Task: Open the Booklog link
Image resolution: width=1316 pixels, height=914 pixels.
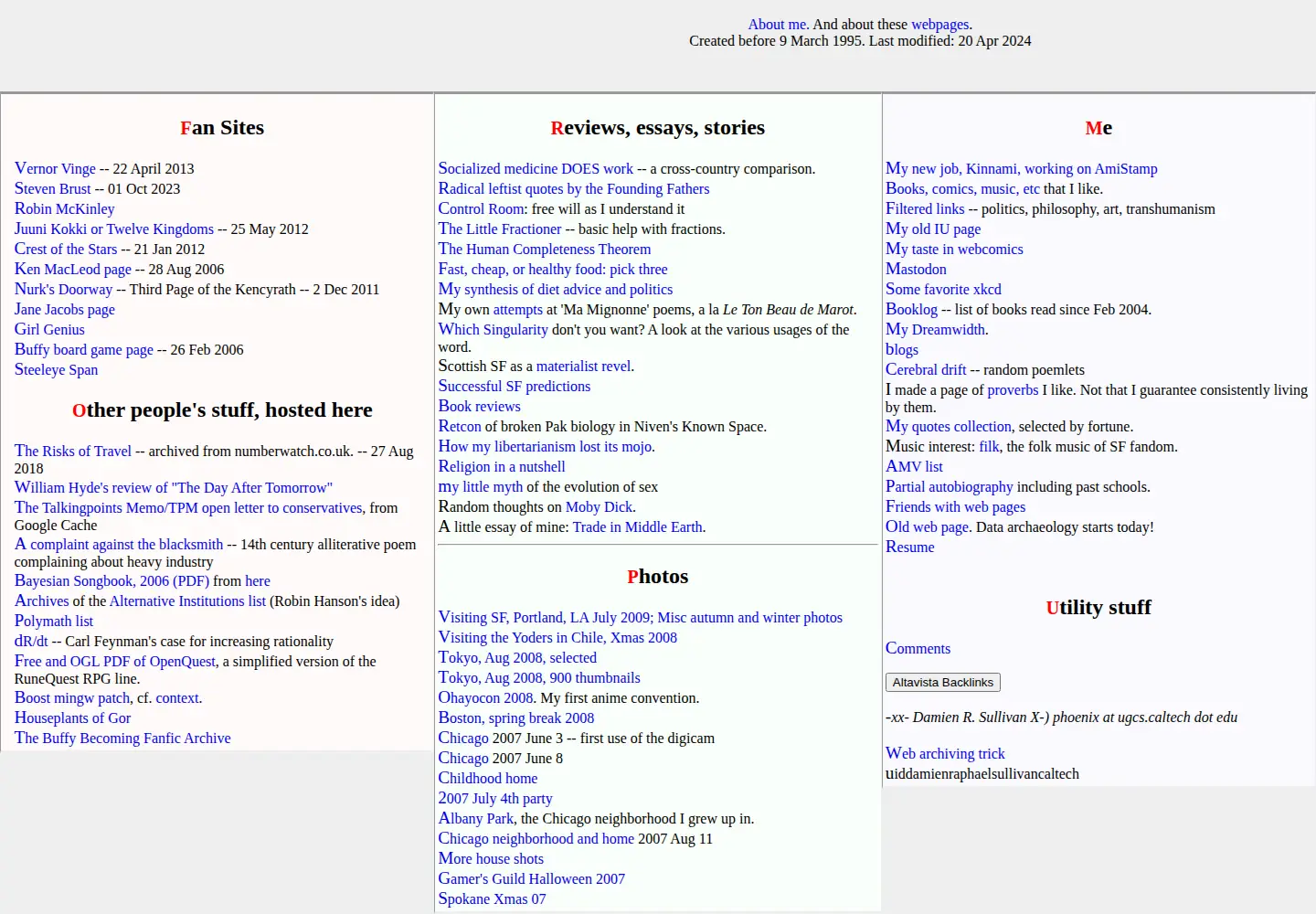Action: tap(911, 309)
